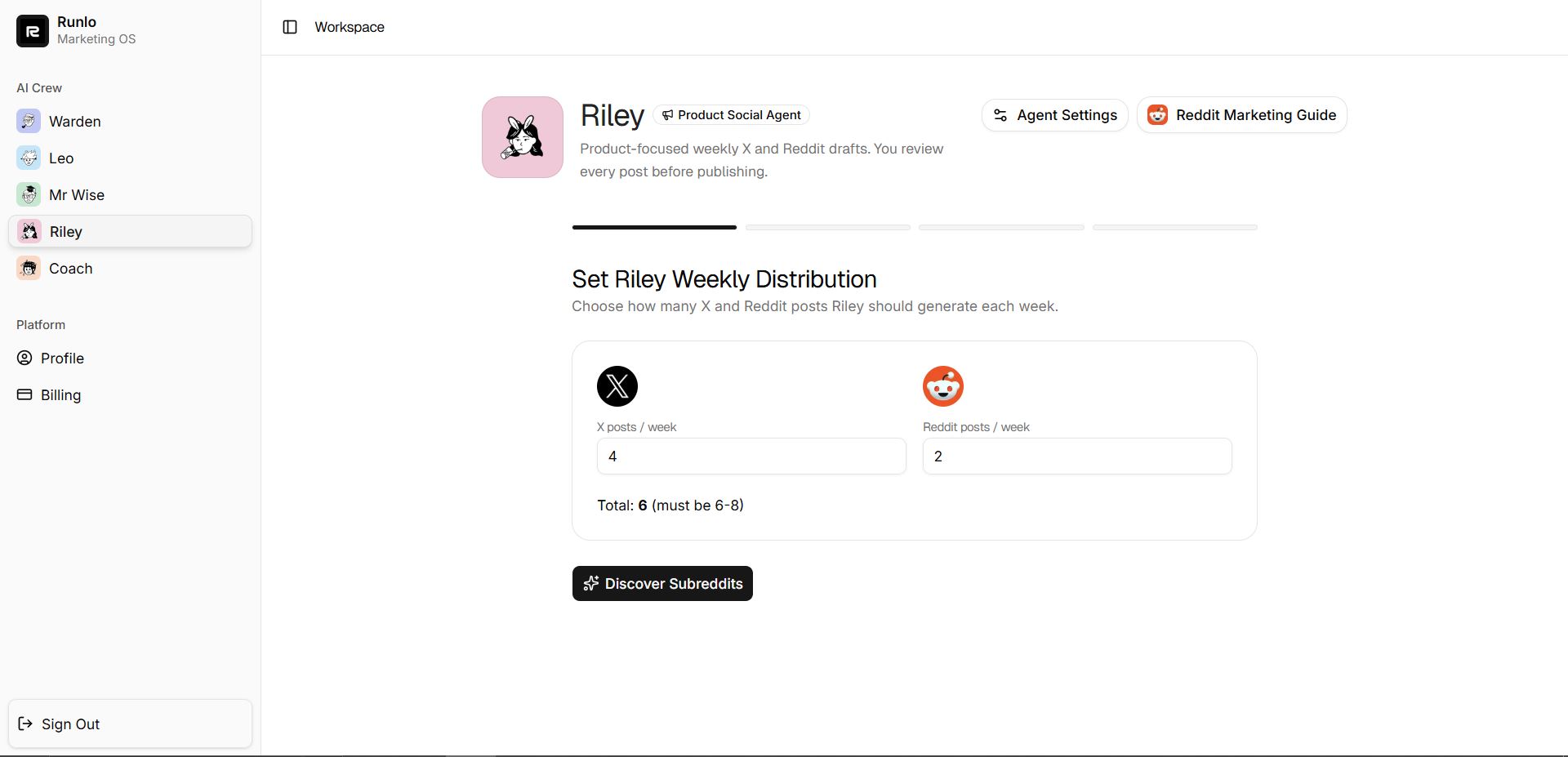Open Billing via the credit card icon
This screenshot has height=757, width=1568.
24,394
